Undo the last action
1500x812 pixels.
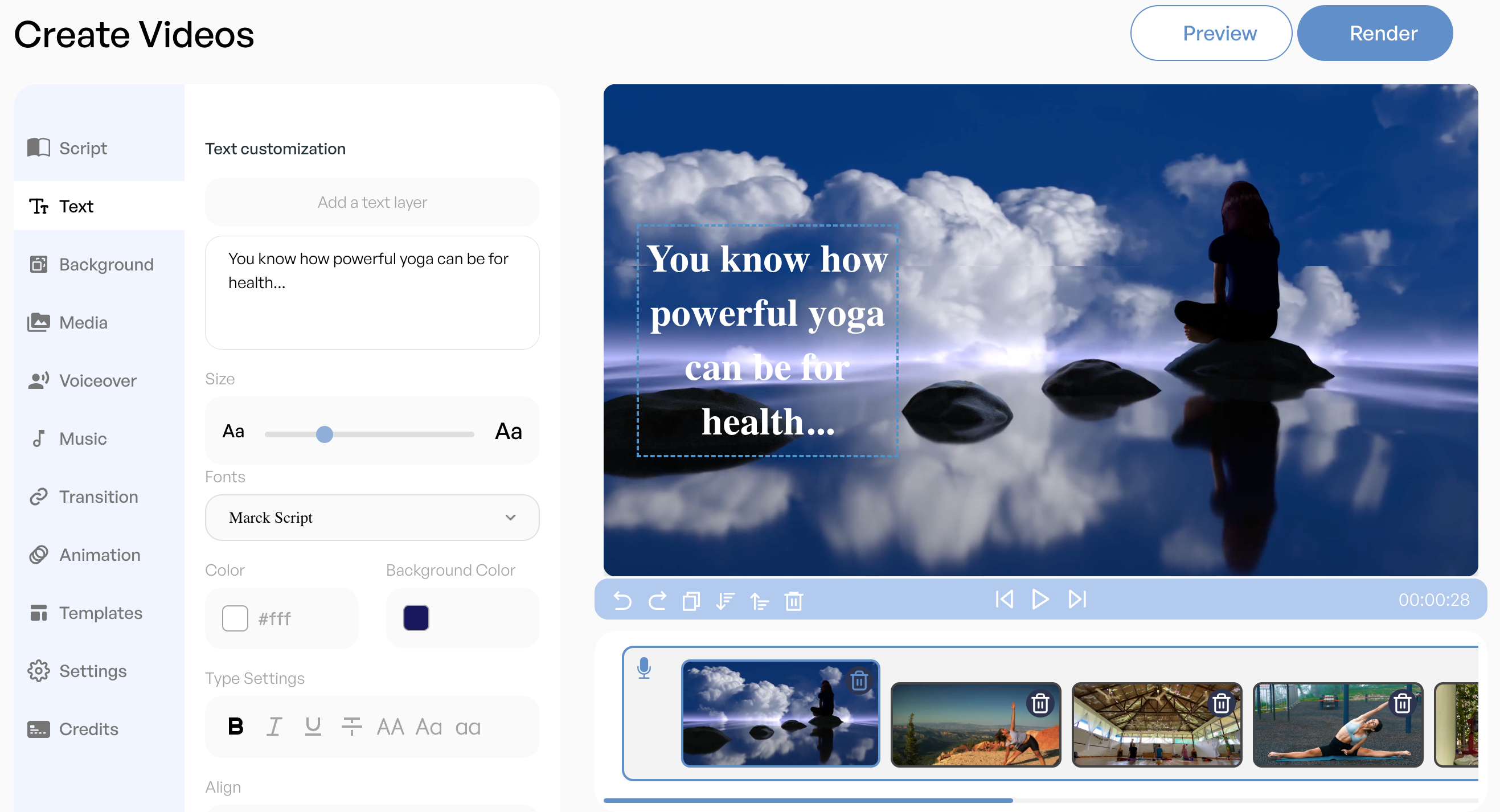[622, 600]
